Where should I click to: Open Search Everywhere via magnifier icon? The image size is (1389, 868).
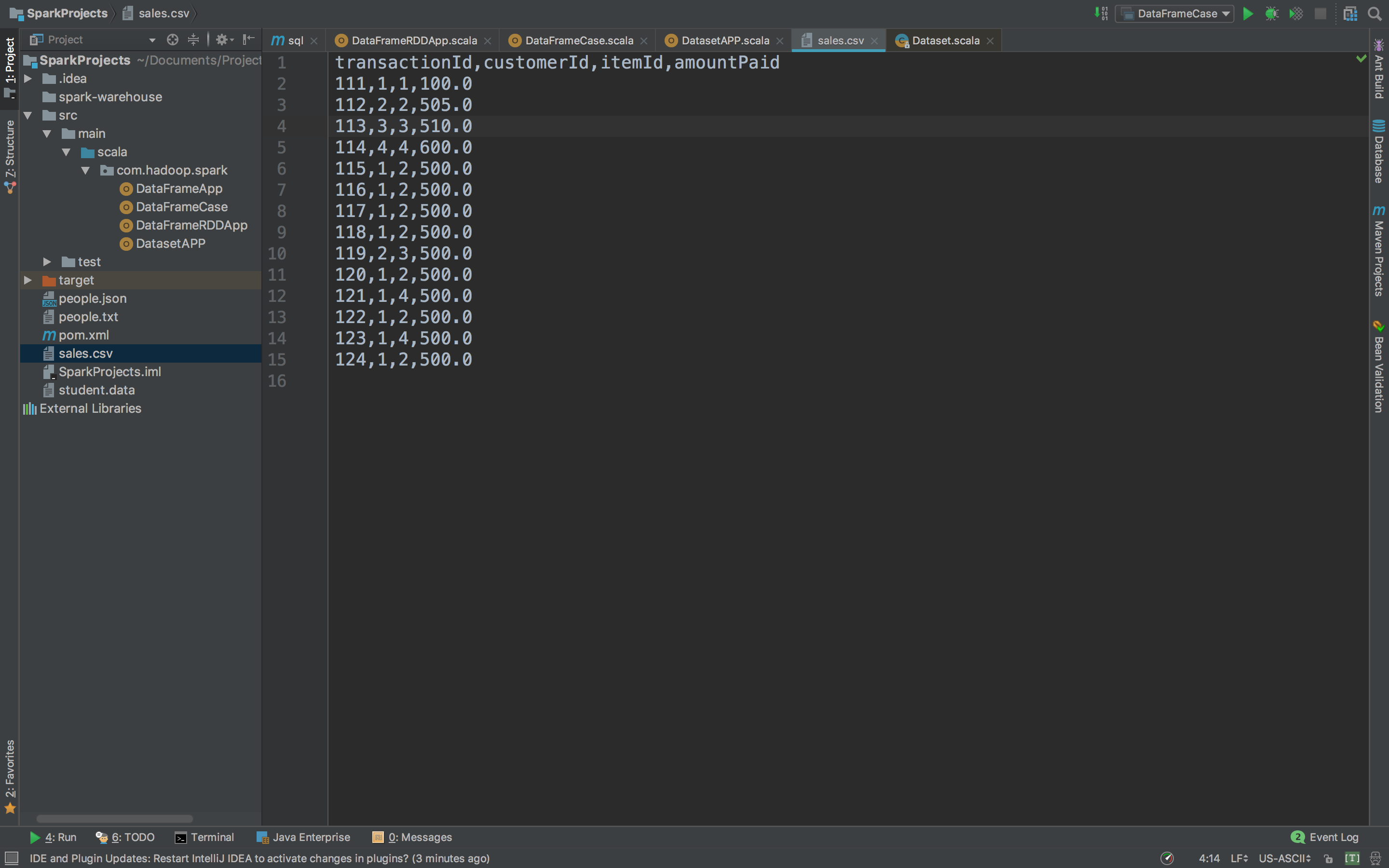(x=1374, y=13)
